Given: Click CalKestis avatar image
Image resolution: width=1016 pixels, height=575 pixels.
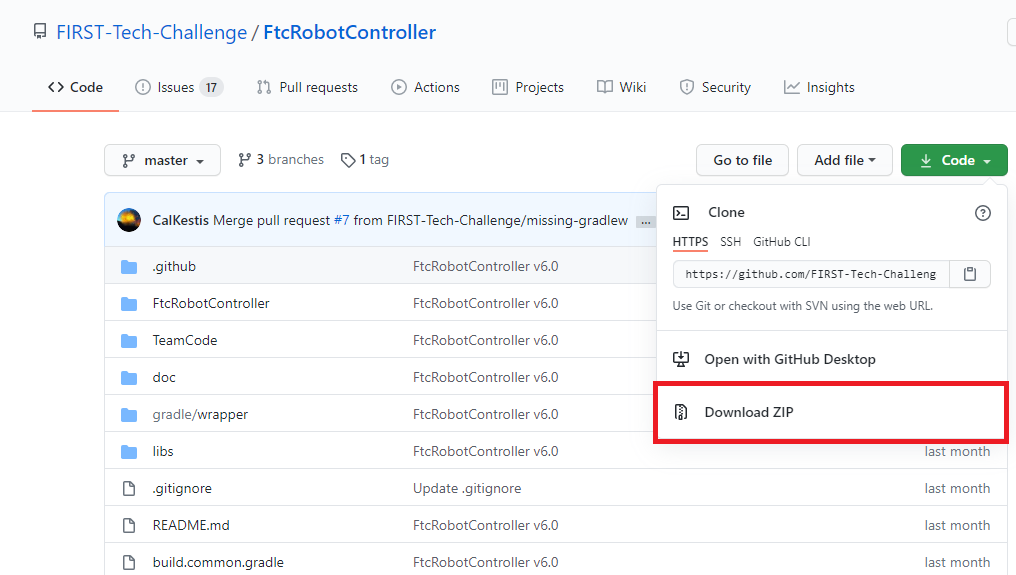Looking at the screenshot, I should click(129, 220).
